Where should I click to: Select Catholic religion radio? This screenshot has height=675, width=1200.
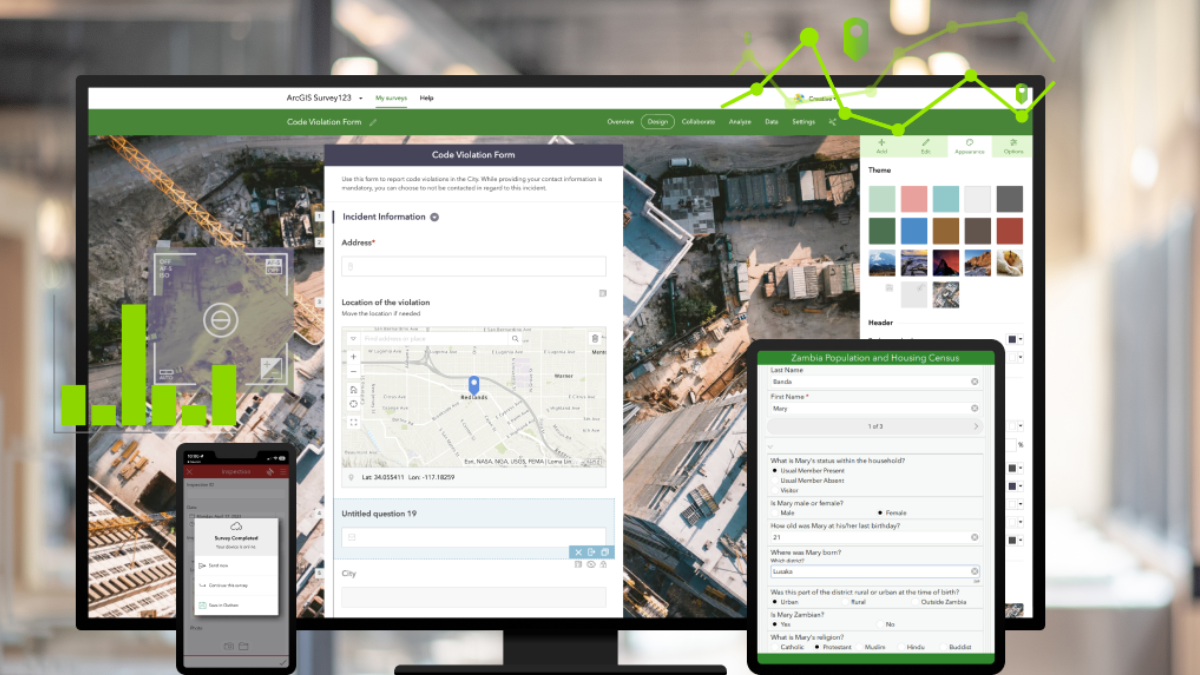pyautogui.click(x=775, y=647)
